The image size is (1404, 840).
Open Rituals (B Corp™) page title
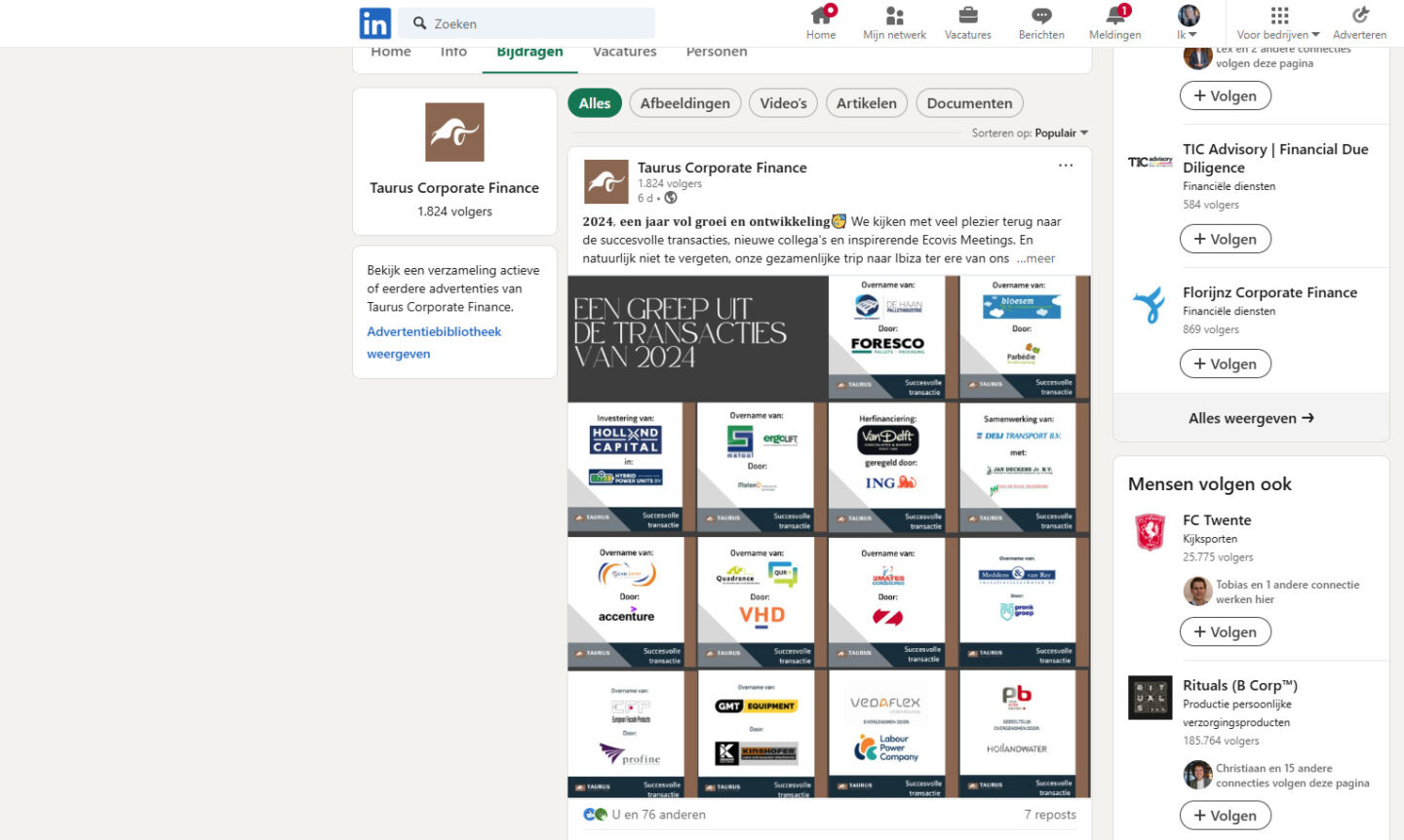(x=1240, y=685)
